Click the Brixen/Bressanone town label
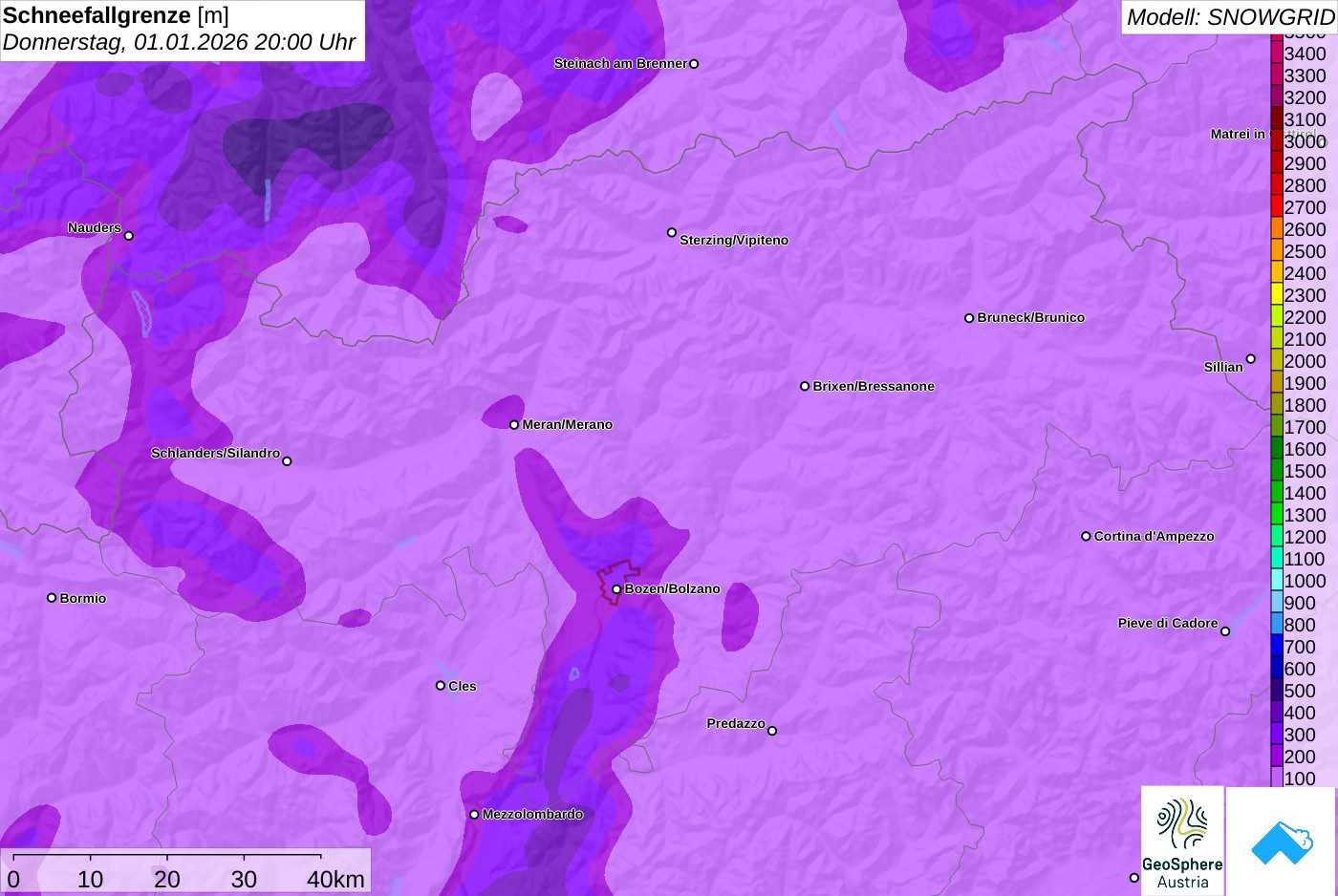1338x896 pixels. [x=874, y=387]
